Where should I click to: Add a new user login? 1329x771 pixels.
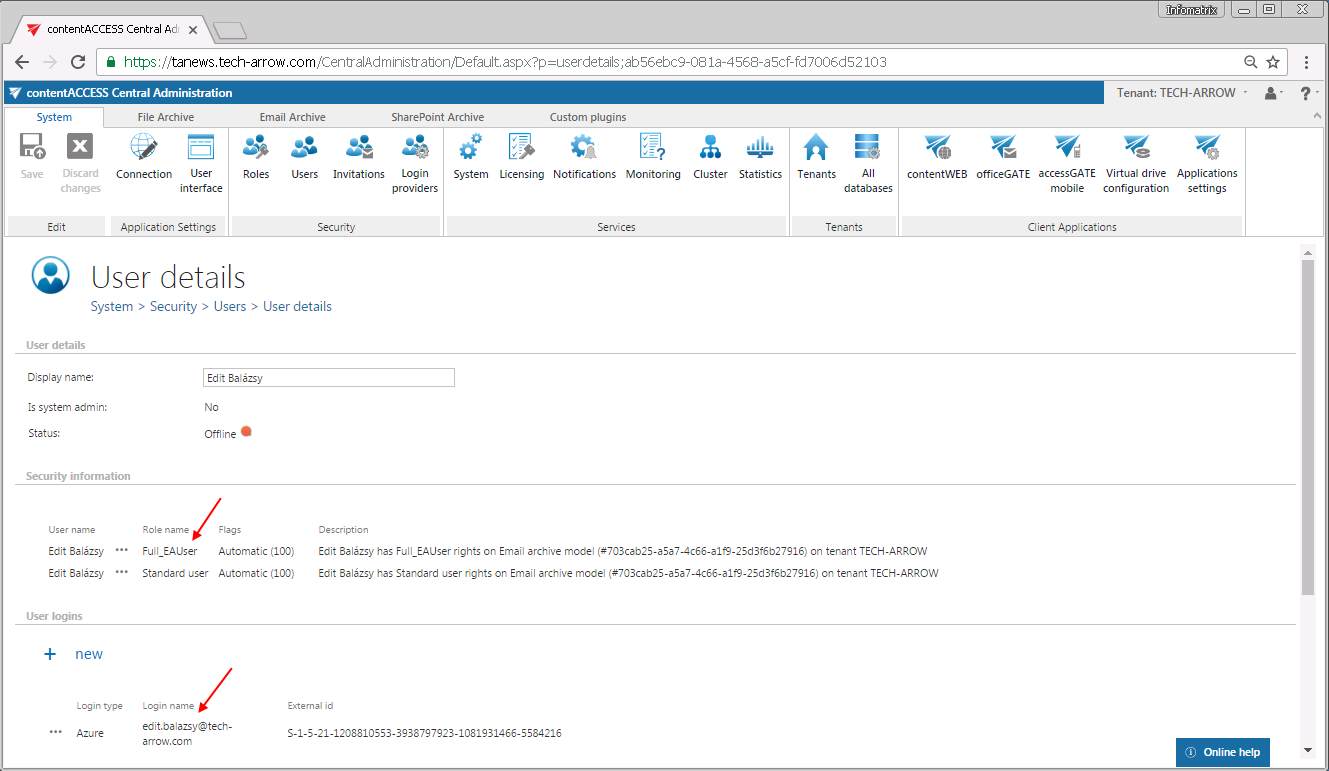coord(73,654)
